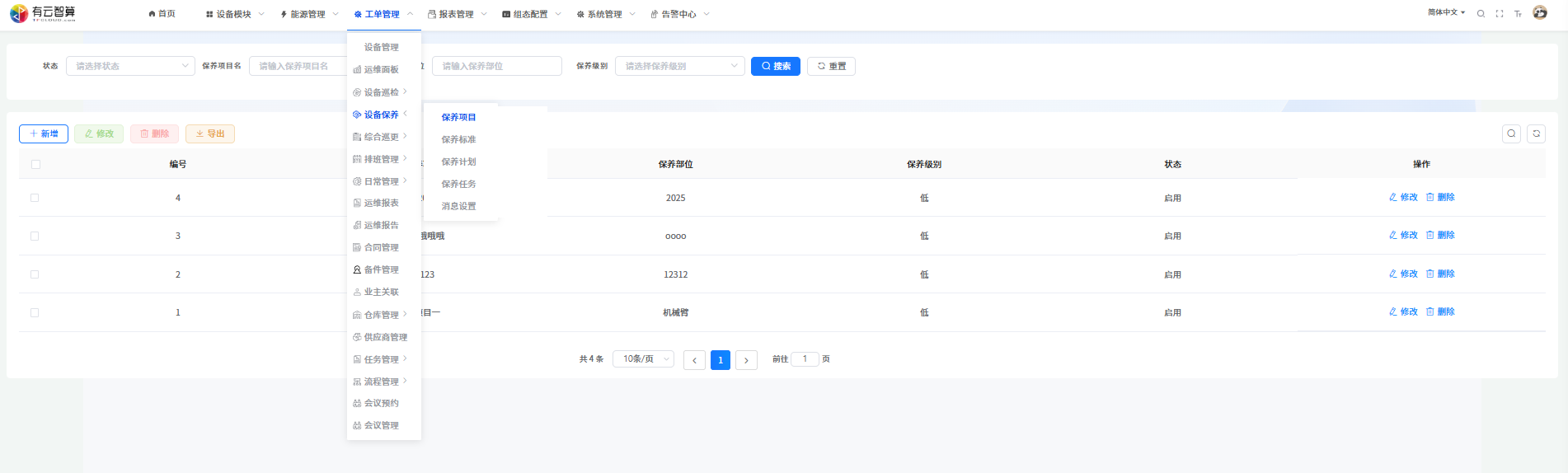This screenshot has height=473, width=1568.
Task: Select 保养计划 in the submenu
Action: pyautogui.click(x=458, y=162)
